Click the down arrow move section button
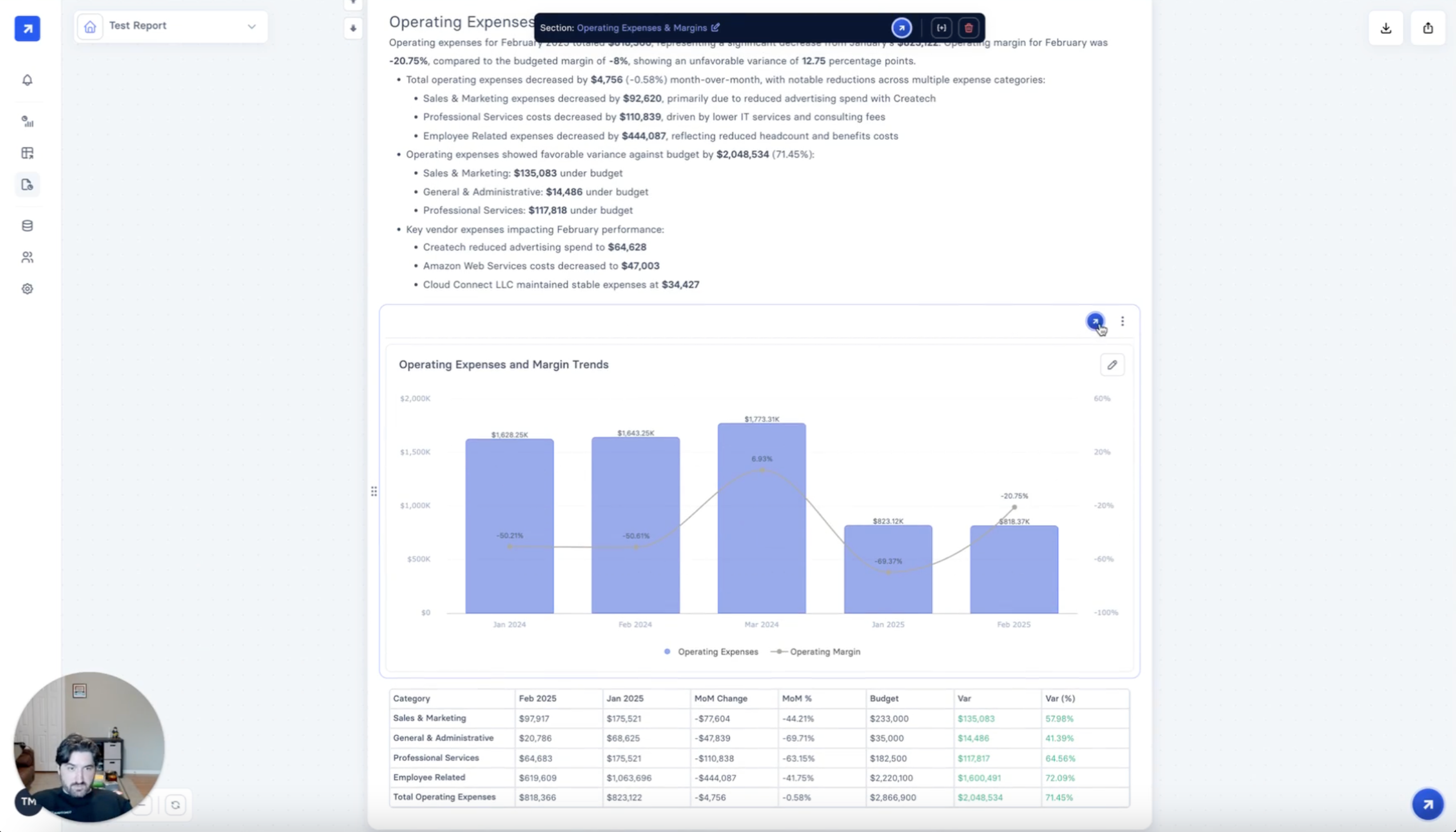1456x832 pixels. click(x=353, y=28)
